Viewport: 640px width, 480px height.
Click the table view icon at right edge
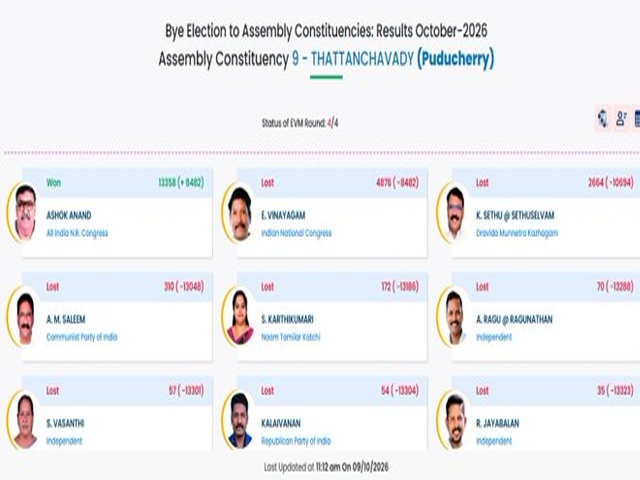636,119
